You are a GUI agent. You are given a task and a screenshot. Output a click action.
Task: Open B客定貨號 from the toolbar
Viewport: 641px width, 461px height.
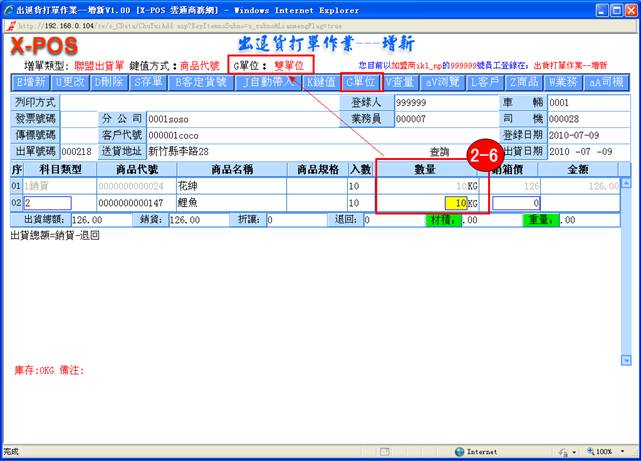coord(202,82)
